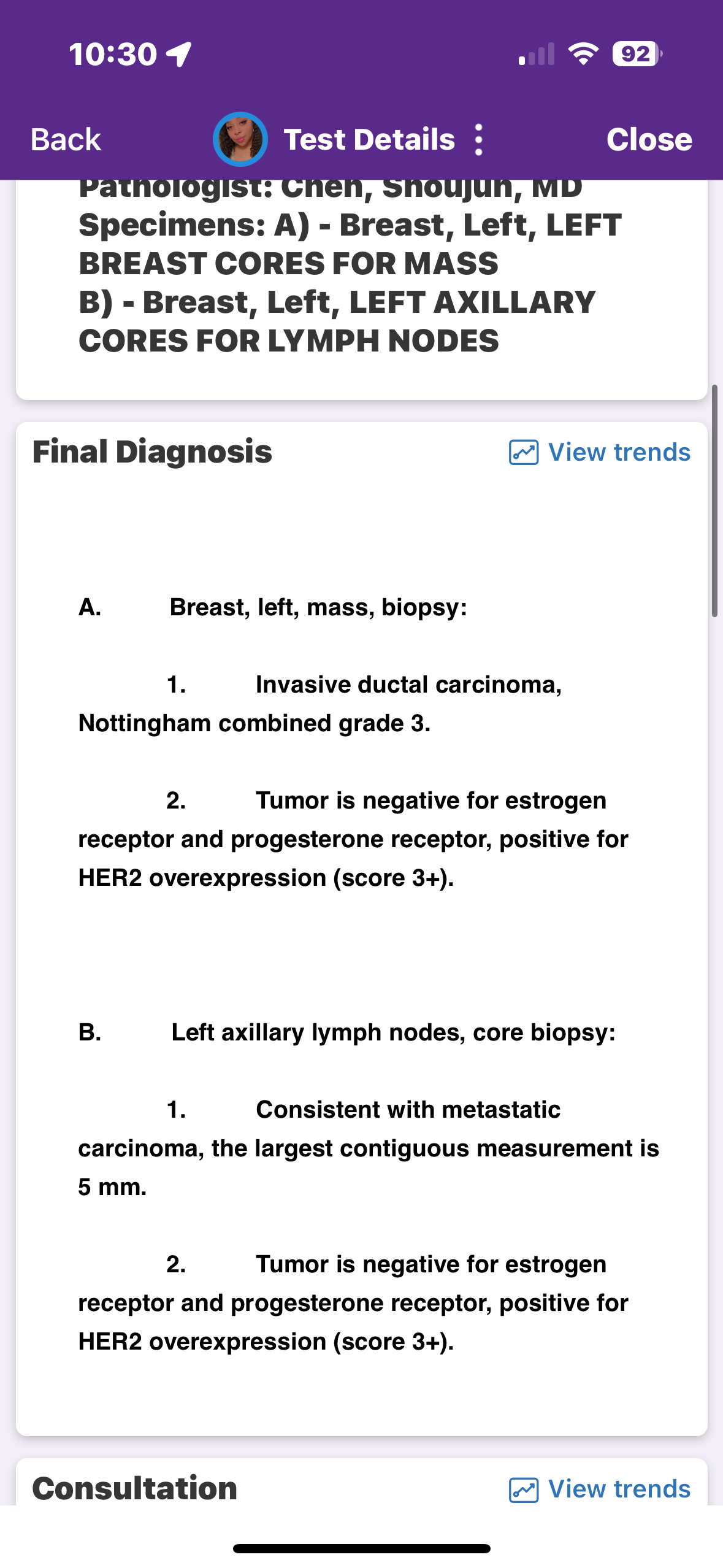Viewport: 723px width, 1568px height.
Task: Tap the Final Diagnosis trend chart icon
Action: point(524,453)
